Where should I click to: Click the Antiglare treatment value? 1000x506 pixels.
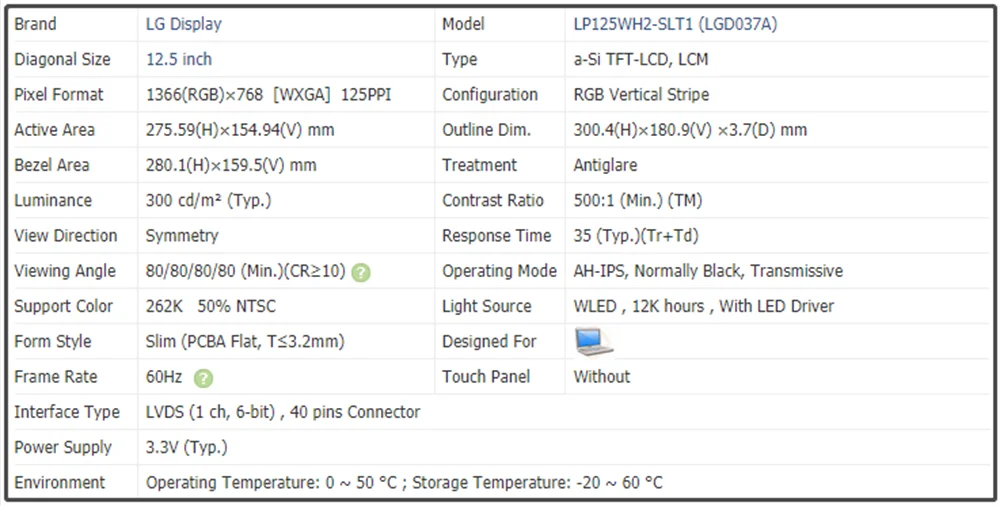(x=605, y=165)
